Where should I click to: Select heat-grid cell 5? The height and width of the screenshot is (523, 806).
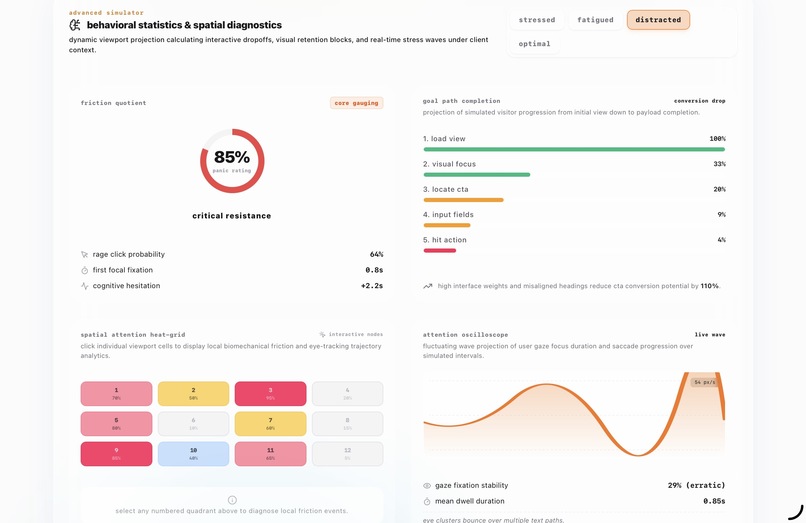116,424
